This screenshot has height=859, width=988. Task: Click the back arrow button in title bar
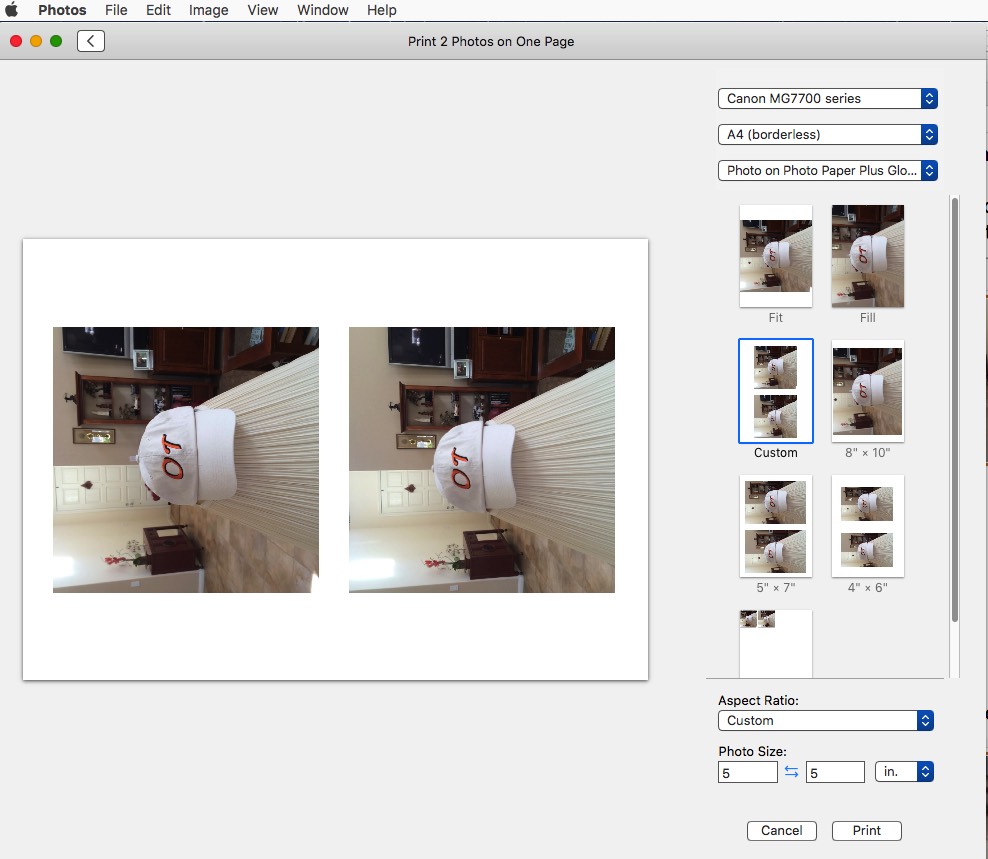point(91,41)
